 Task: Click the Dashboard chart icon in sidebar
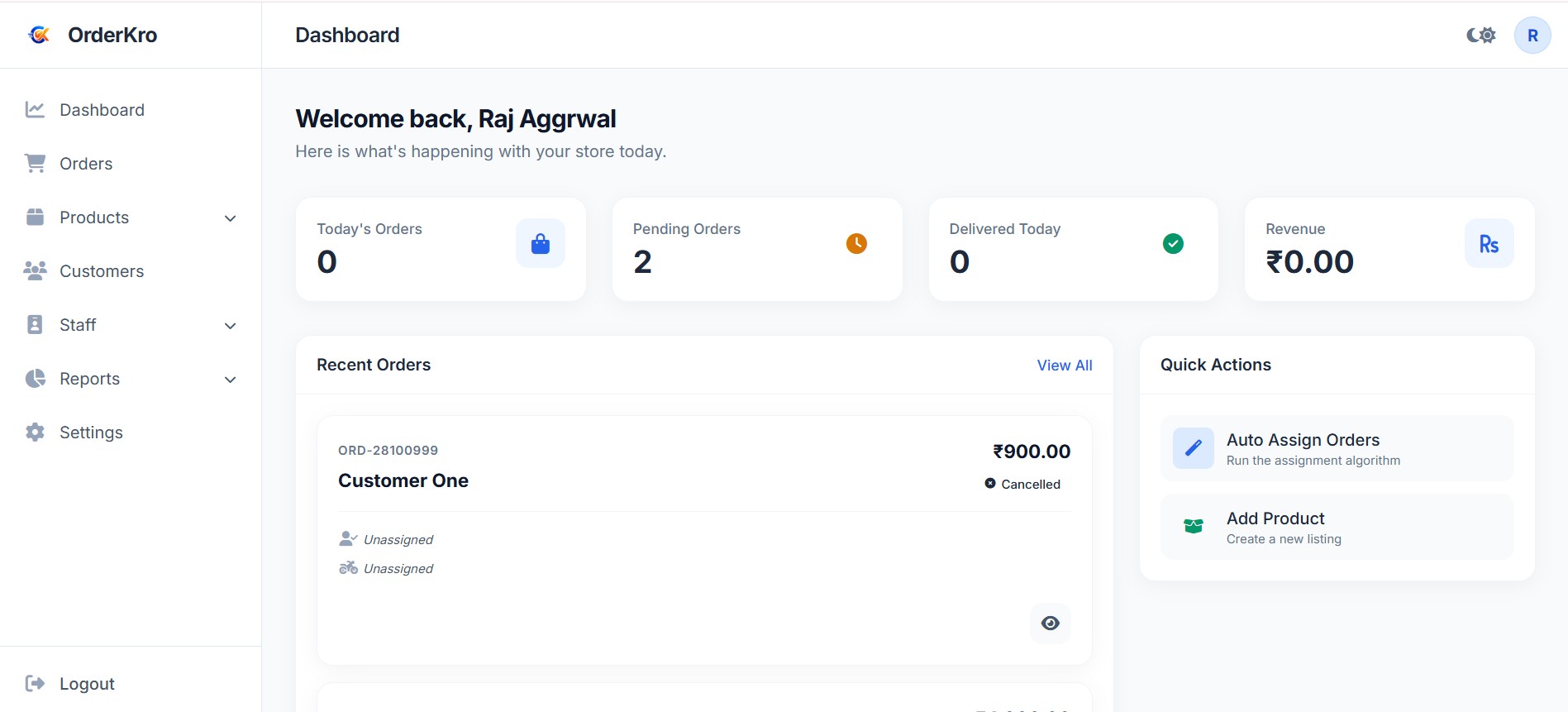point(35,110)
